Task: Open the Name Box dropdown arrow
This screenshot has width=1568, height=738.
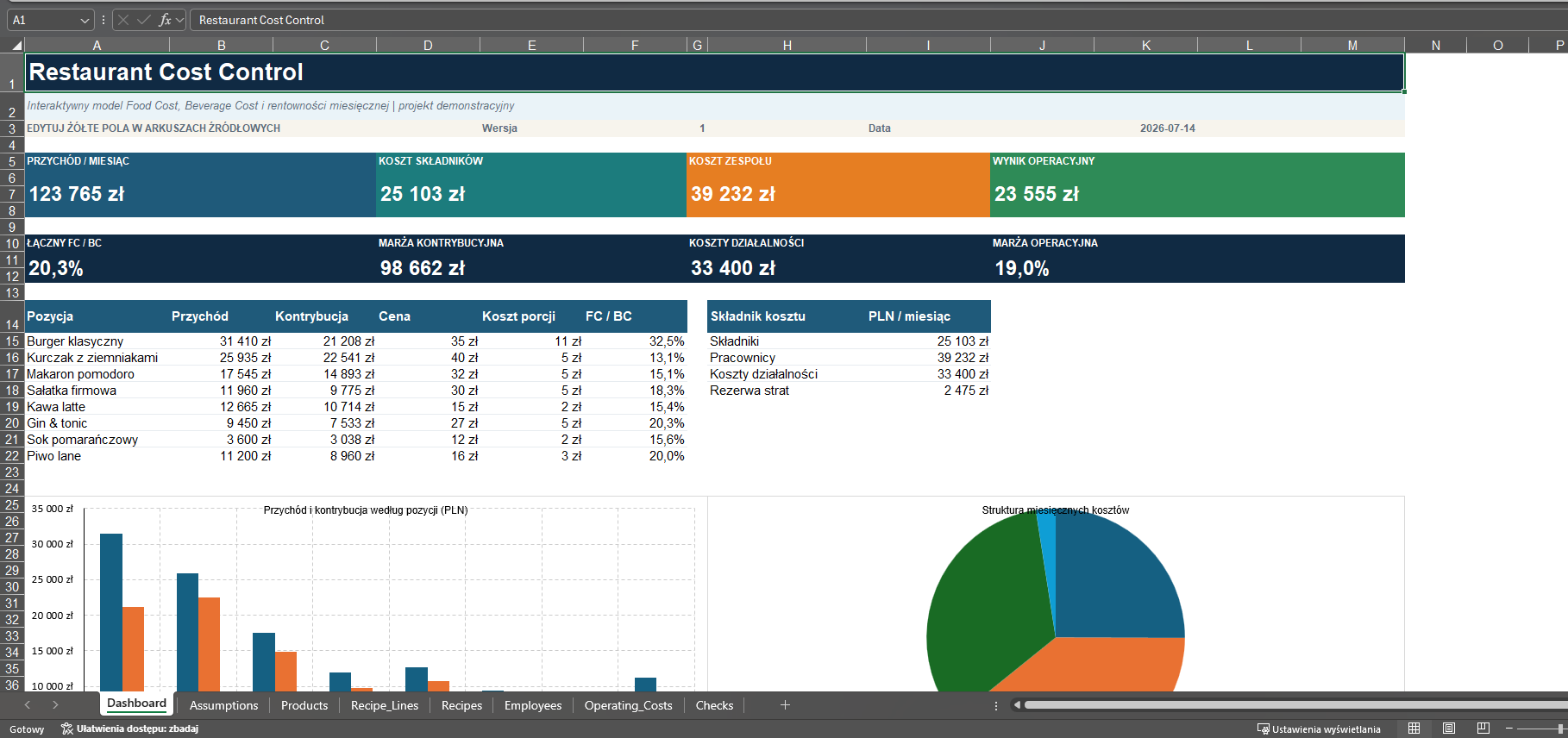Action: point(84,20)
